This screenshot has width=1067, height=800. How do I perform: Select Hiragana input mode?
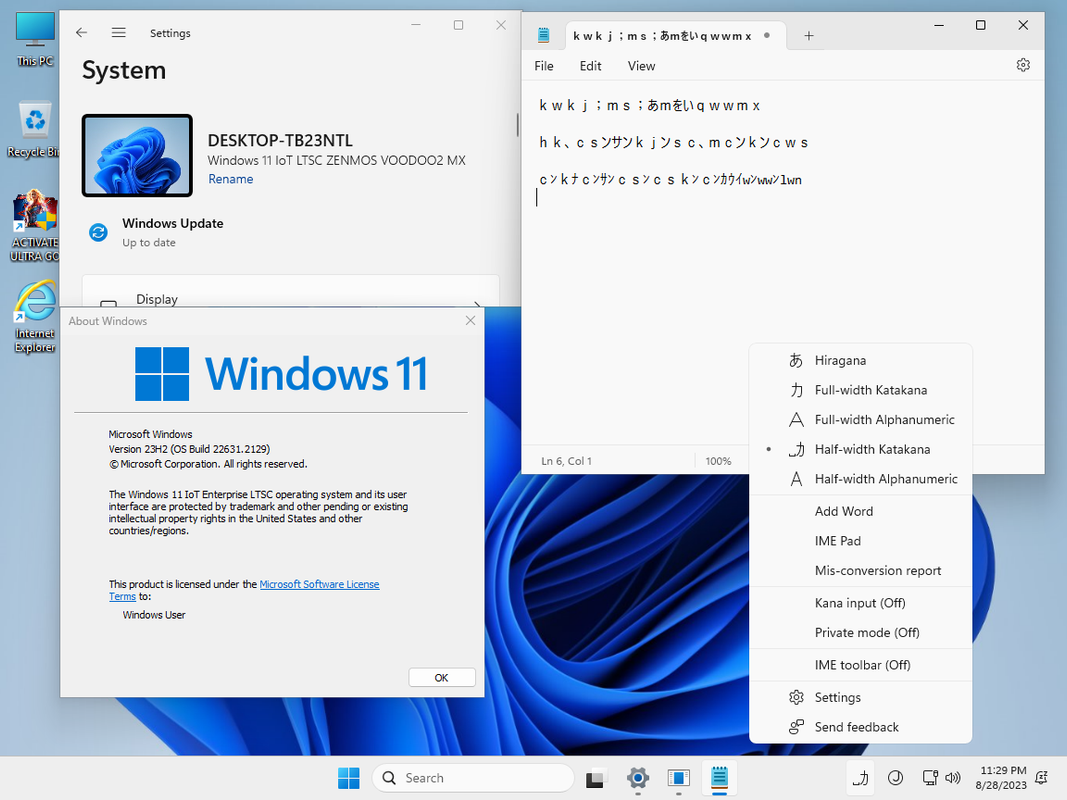[x=860, y=361]
